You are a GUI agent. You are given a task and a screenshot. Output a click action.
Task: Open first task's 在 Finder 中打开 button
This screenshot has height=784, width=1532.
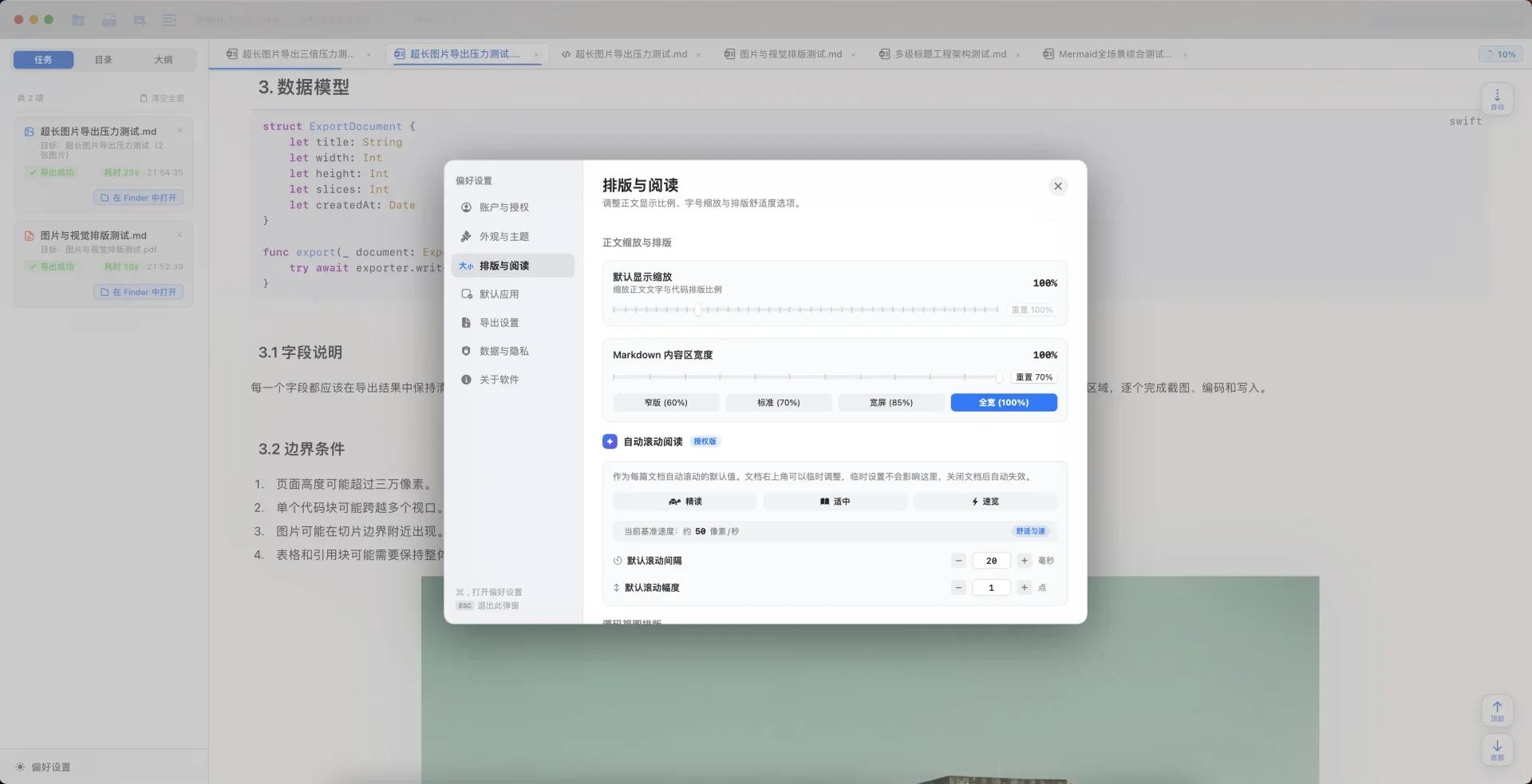tap(139, 198)
